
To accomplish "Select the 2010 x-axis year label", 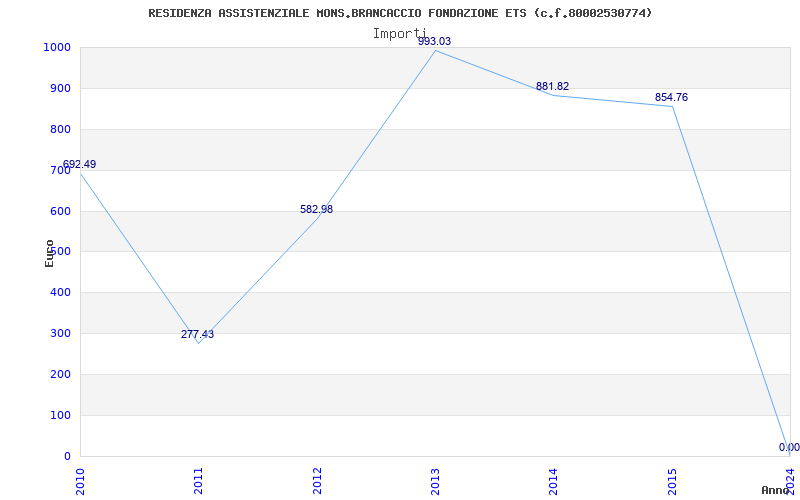I will [80, 481].
